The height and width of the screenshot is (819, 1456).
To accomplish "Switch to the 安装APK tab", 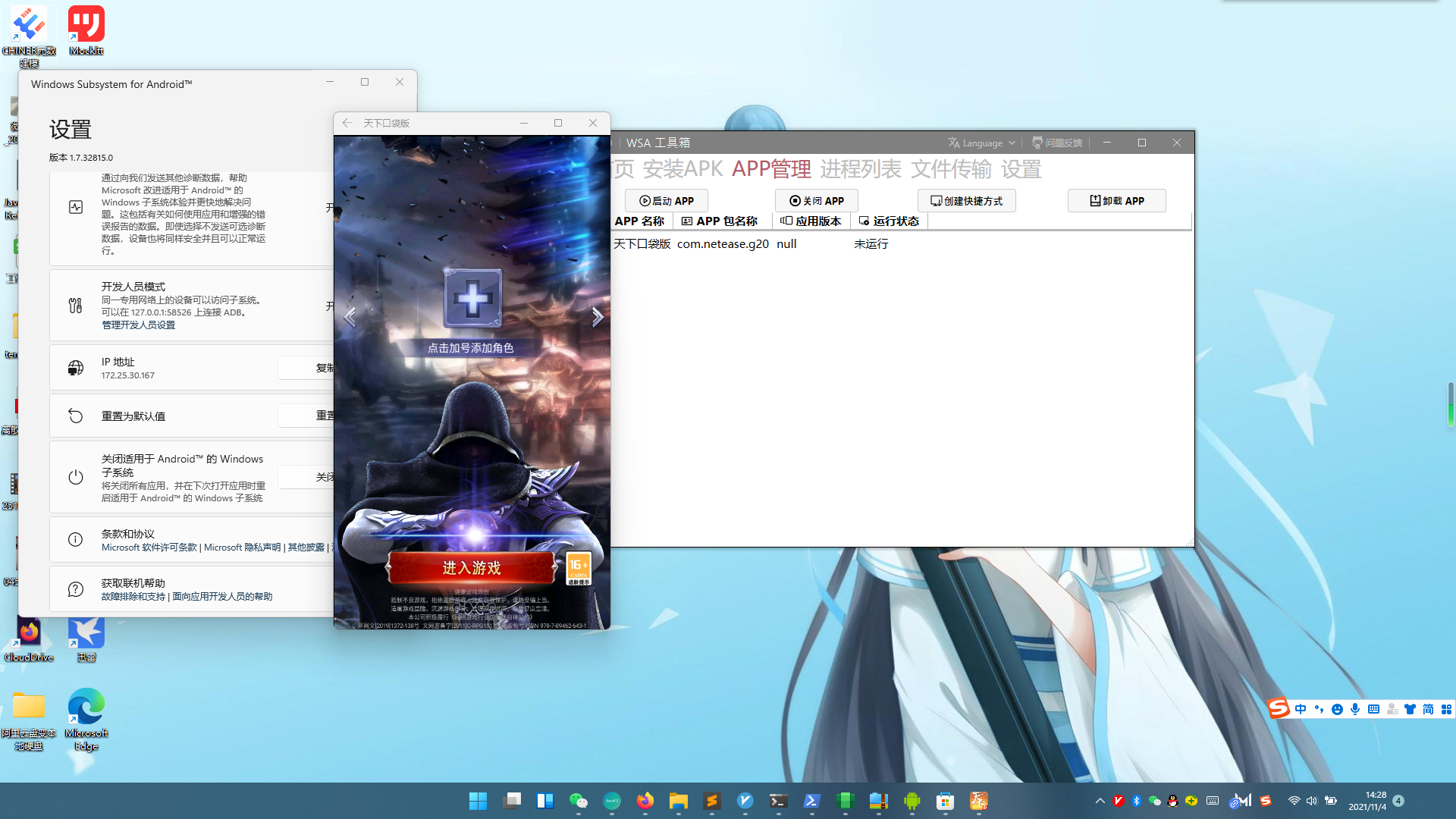I will tap(682, 169).
